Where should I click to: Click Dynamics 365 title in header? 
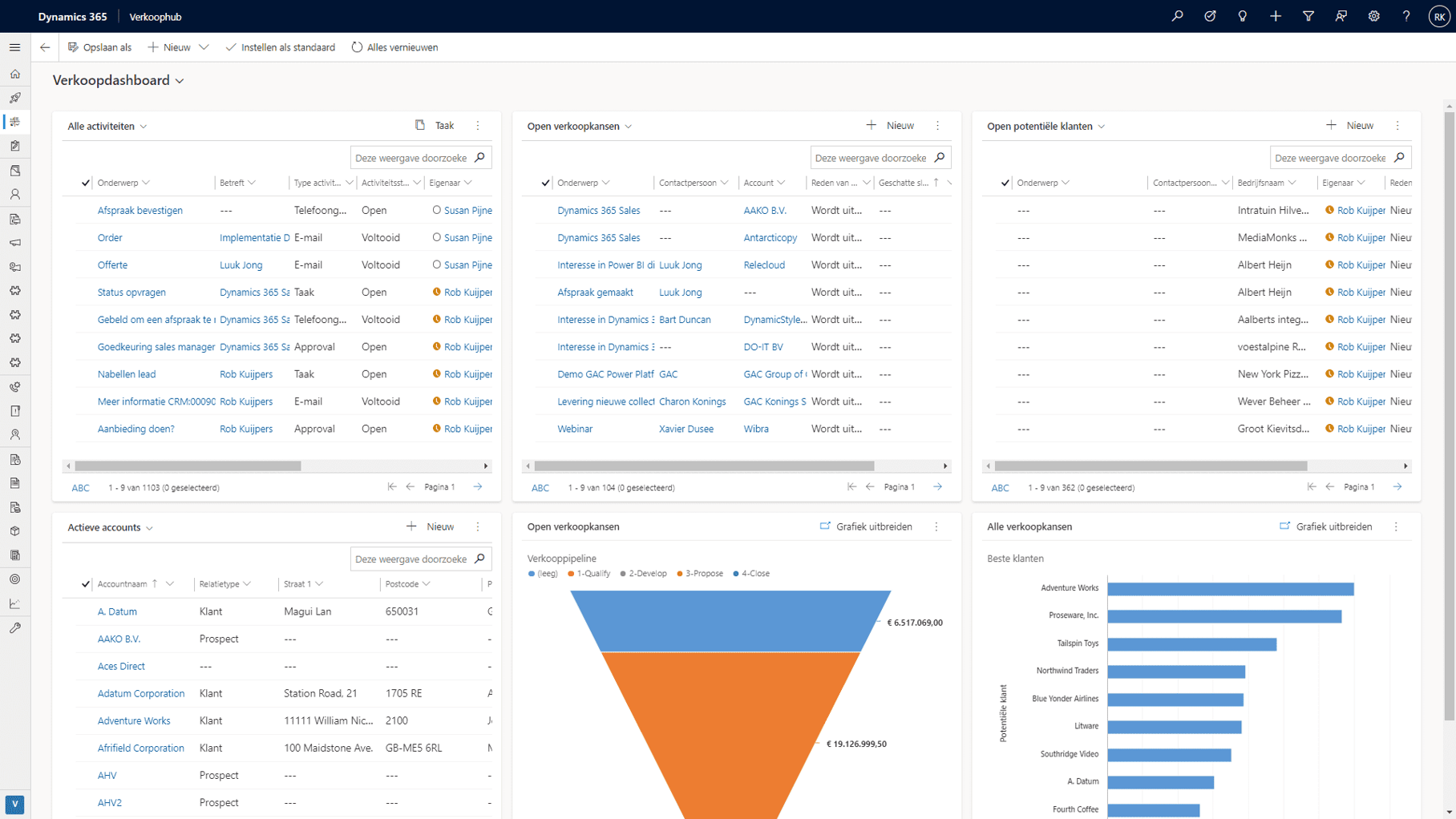[x=72, y=16]
